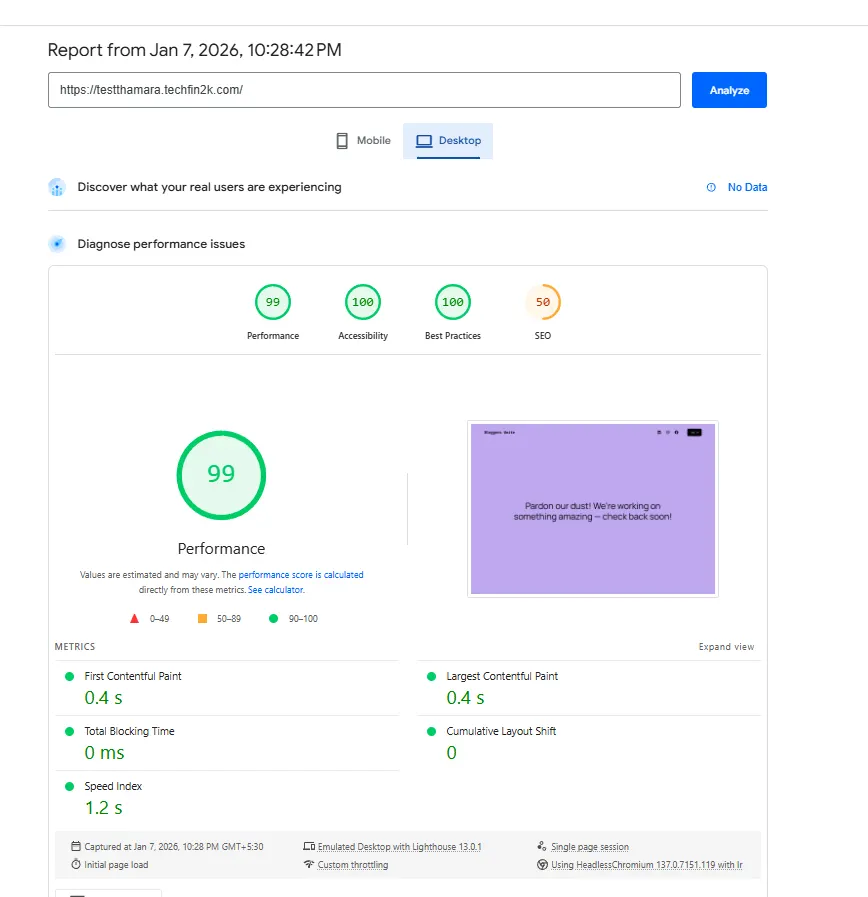The width and height of the screenshot is (868, 897).
Task: Focus the URL input field
Action: [x=364, y=90]
